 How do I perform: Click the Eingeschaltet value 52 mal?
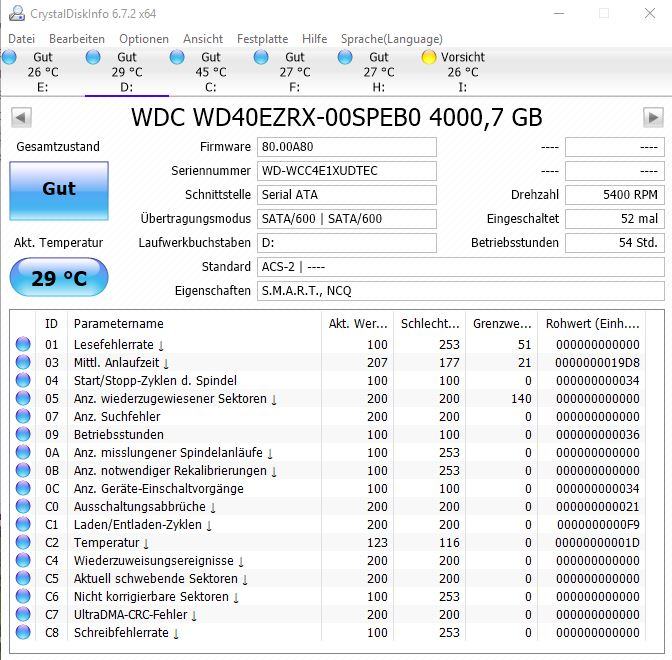[x=615, y=219]
